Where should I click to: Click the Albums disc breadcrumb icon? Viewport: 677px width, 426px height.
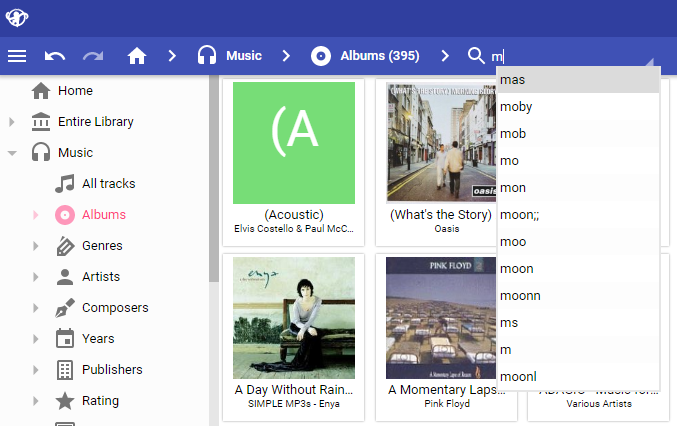321,56
